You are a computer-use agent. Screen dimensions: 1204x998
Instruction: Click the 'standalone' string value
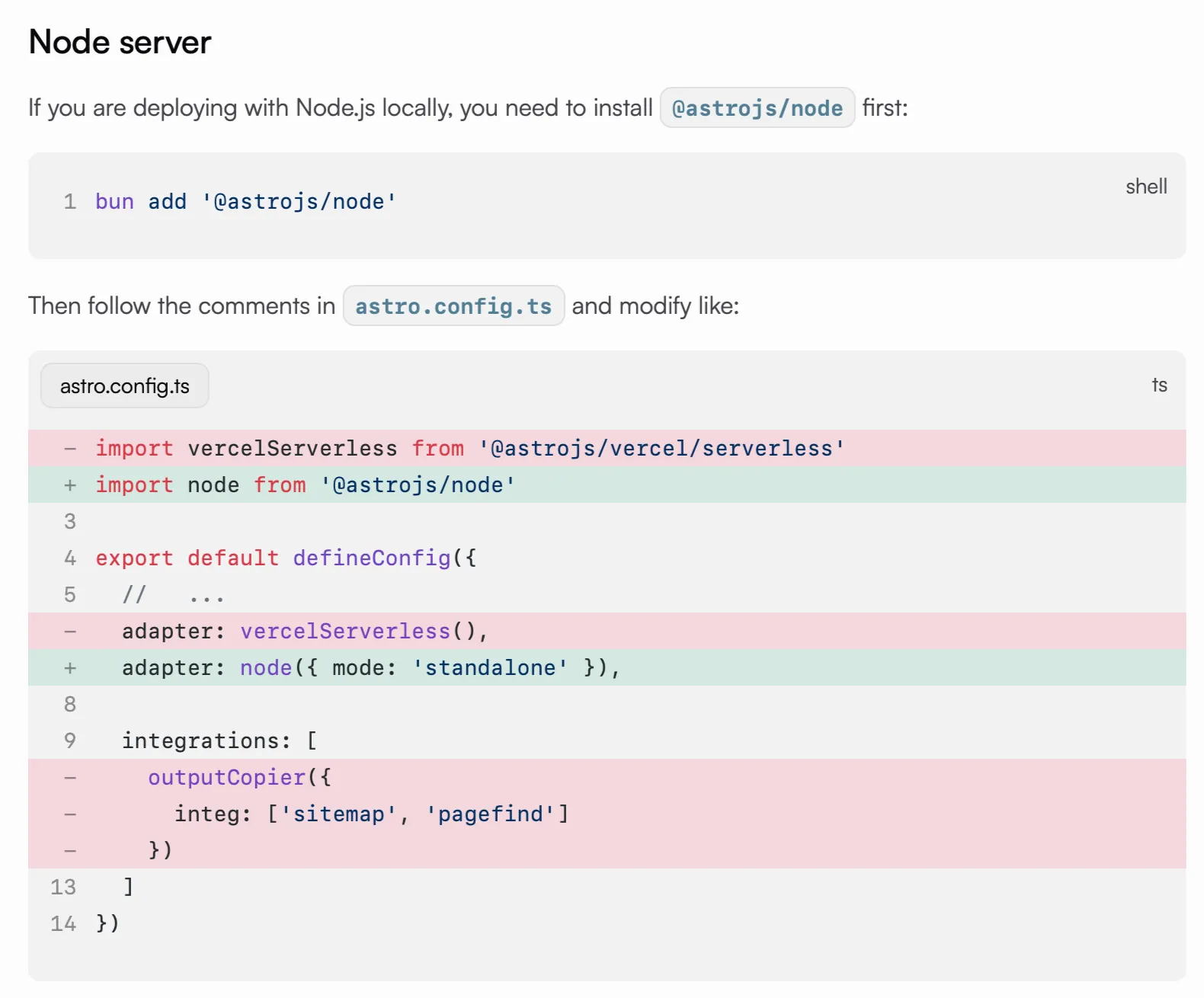coord(490,667)
